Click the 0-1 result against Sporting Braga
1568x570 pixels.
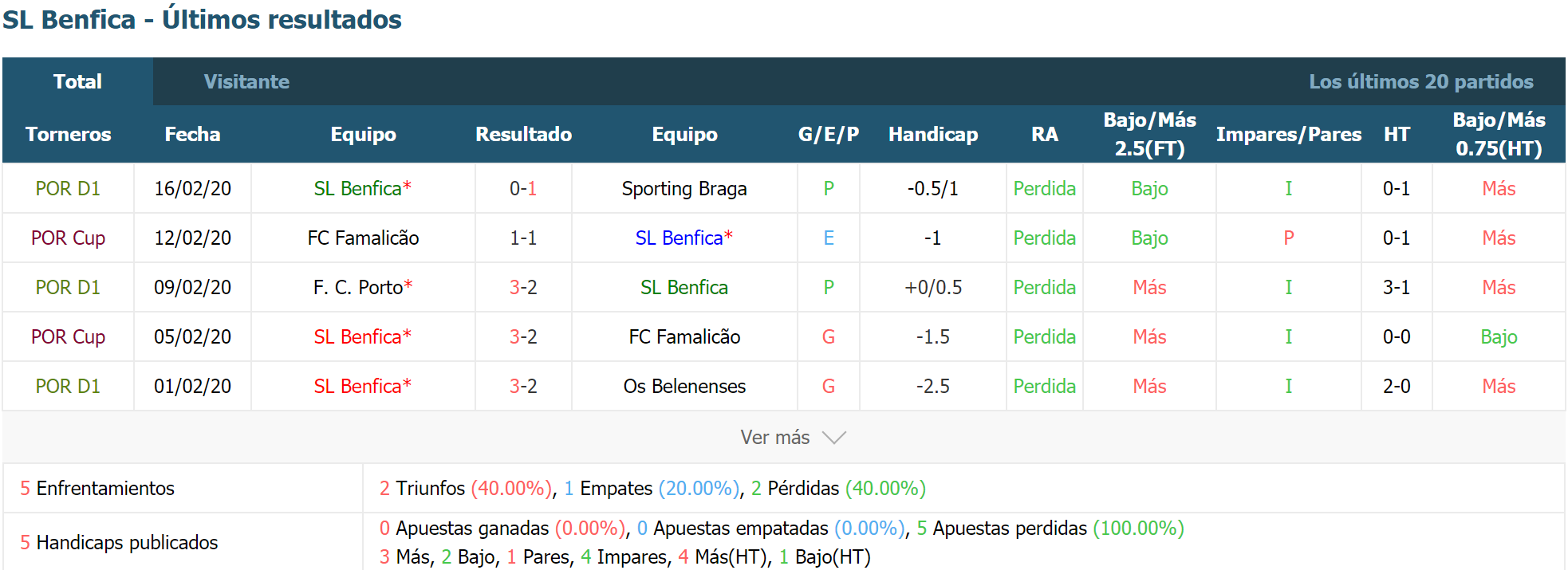tap(523, 189)
